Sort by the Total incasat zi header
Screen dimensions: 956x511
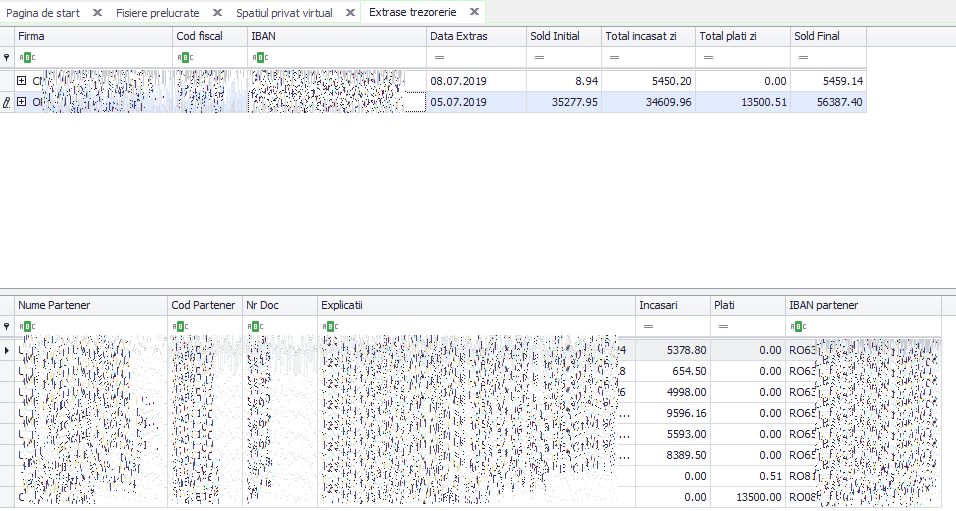648,36
